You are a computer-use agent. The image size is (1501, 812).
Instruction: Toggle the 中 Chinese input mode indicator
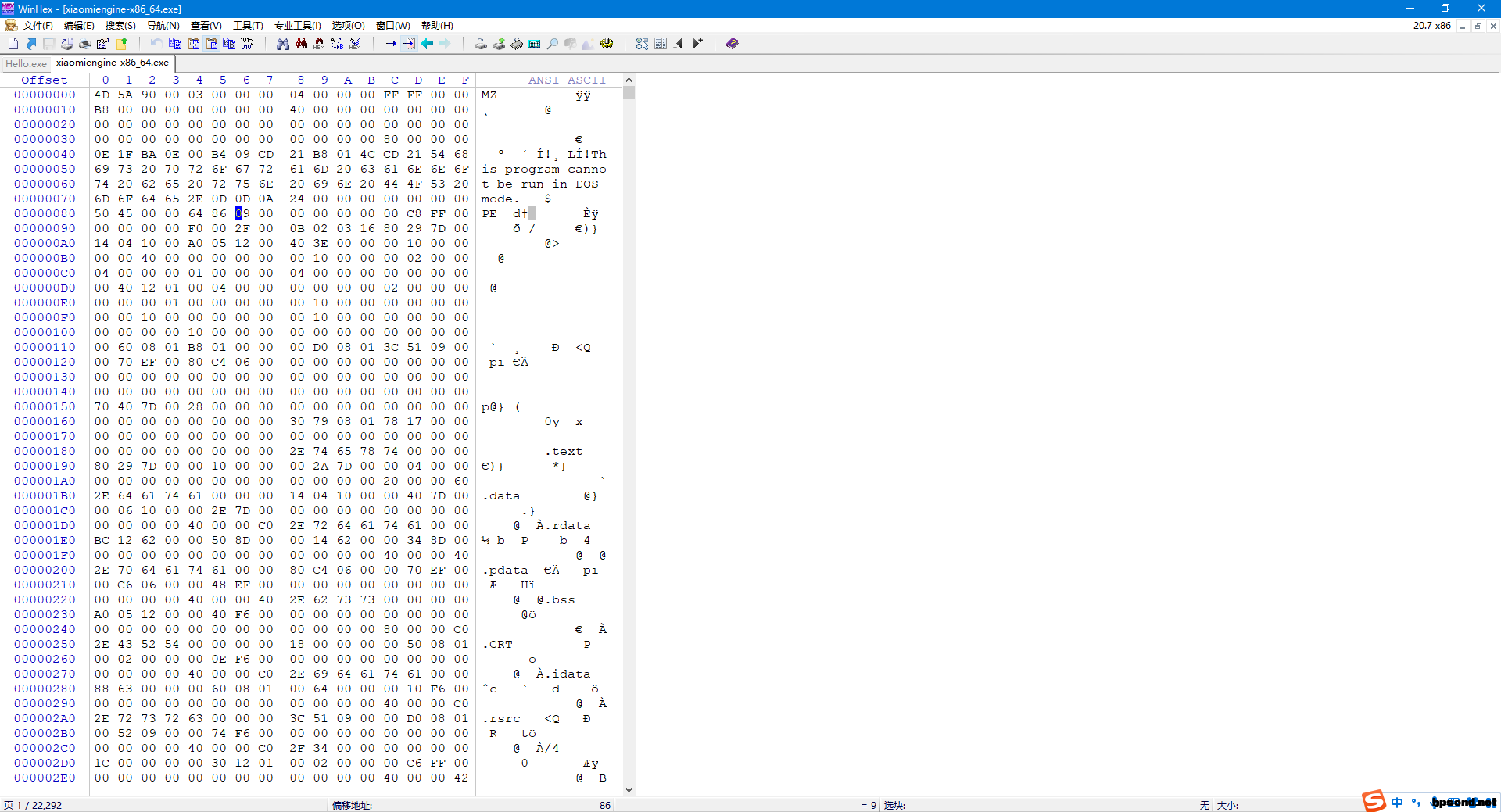click(1397, 803)
